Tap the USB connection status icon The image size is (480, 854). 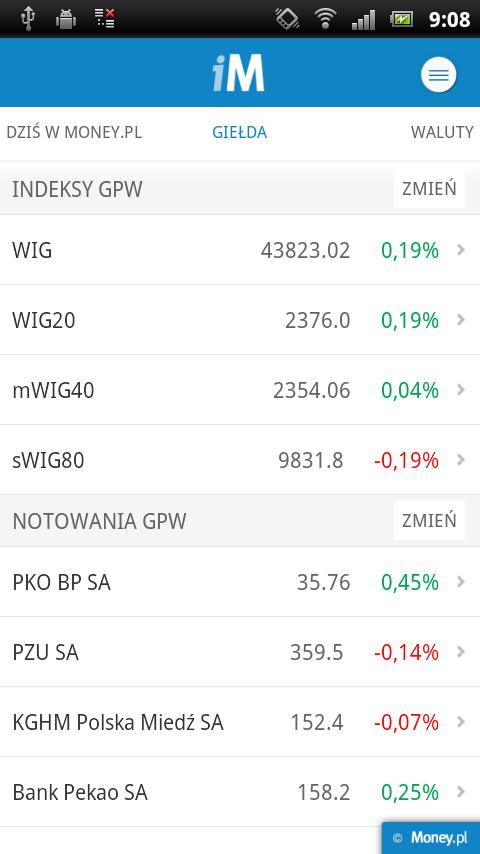coord(27,19)
